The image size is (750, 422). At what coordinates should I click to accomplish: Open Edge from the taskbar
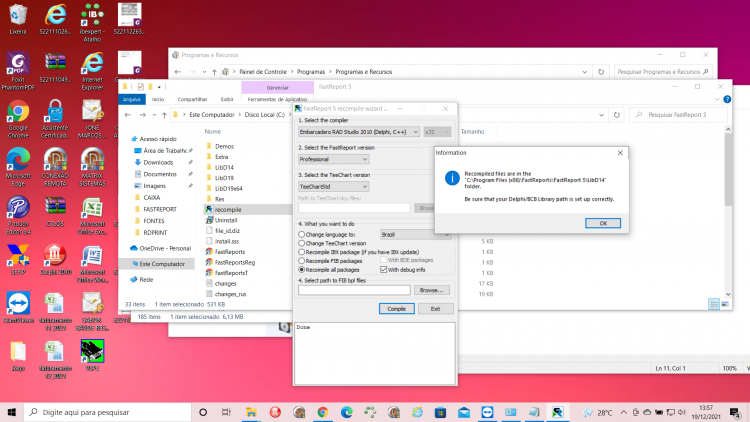tap(346, 412)
